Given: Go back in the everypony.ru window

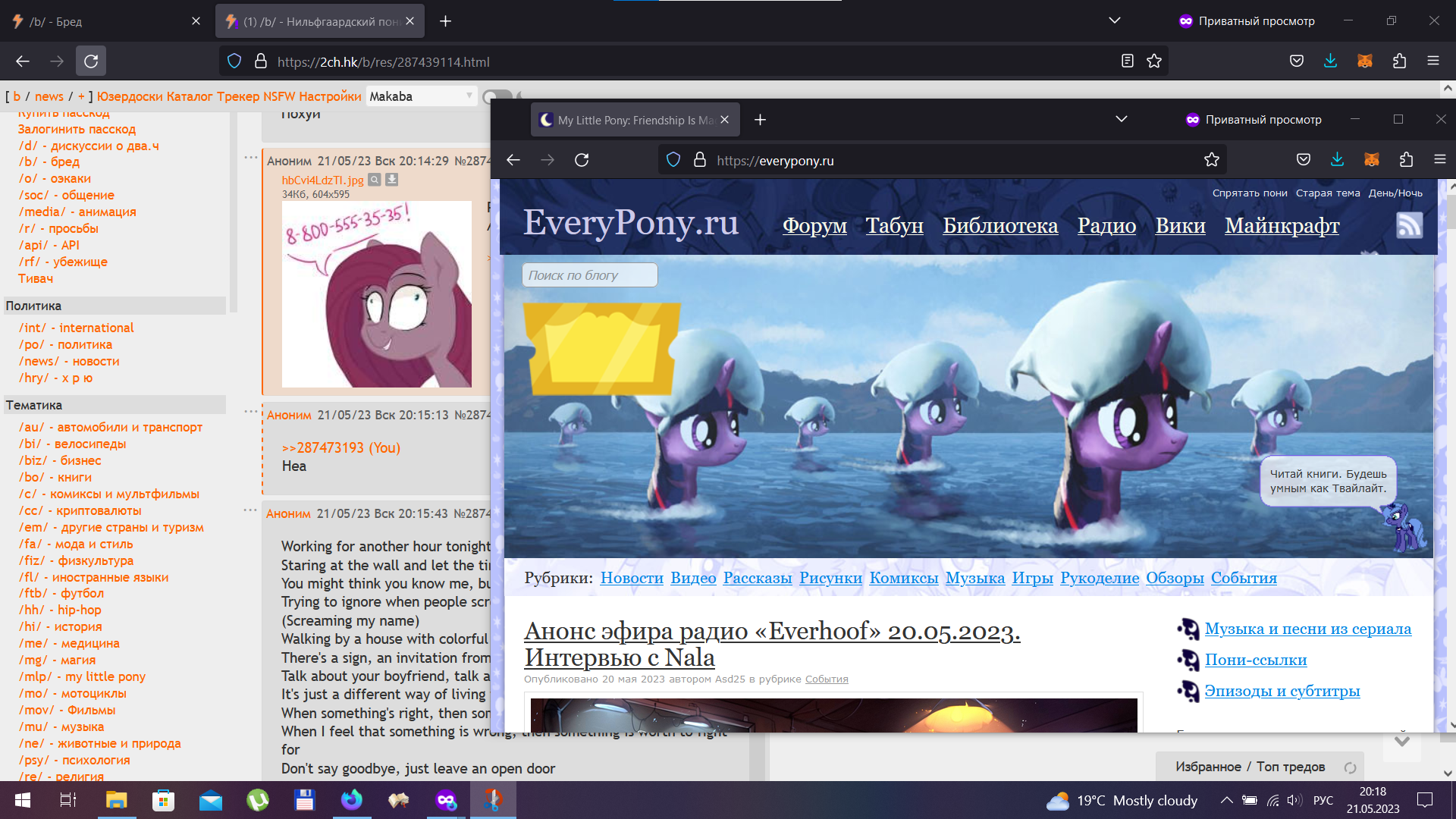Looking at the screenshot, I should coord(513,160).
